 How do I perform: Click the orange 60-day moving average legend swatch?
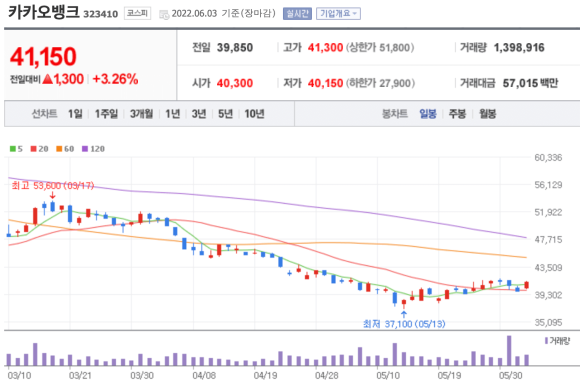(59, 149)
